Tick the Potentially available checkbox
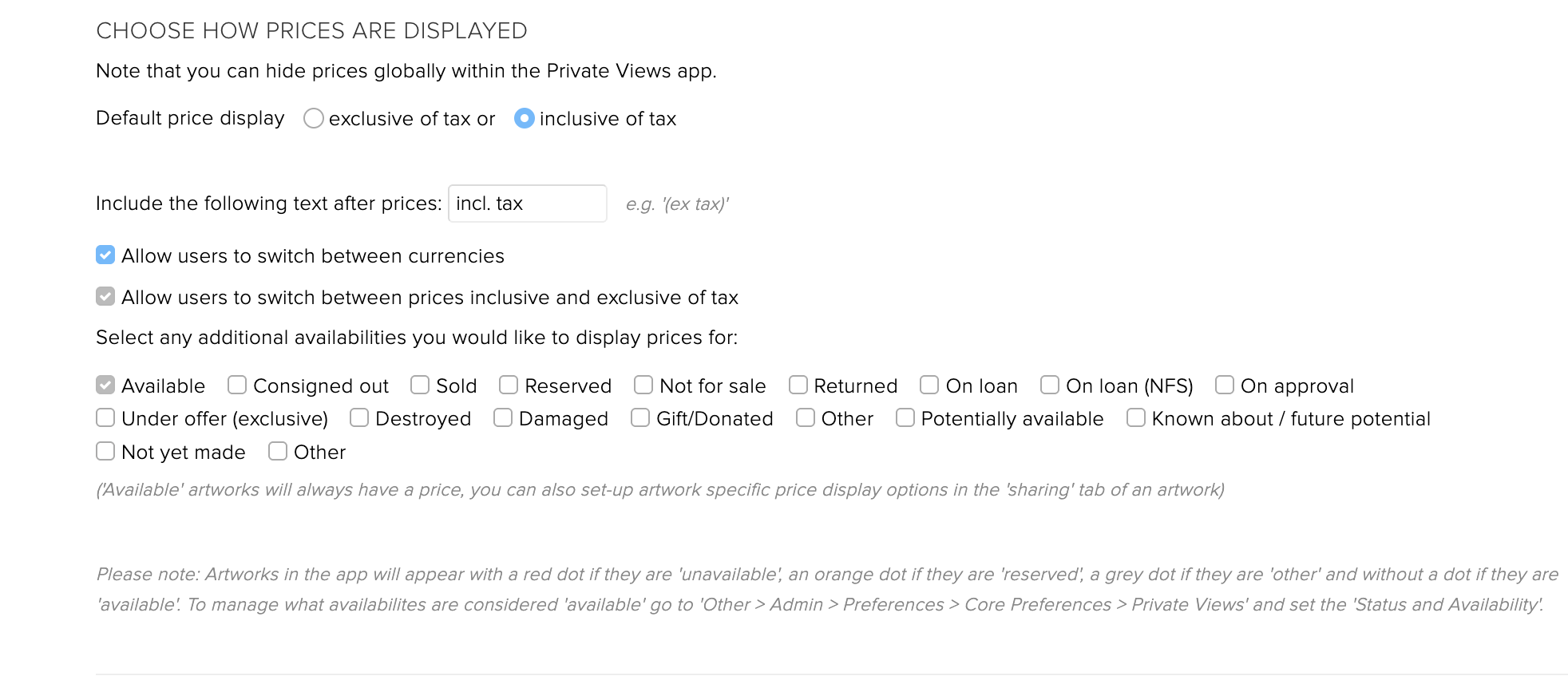This screenshot has height=680, width=1568. [905, 418]
